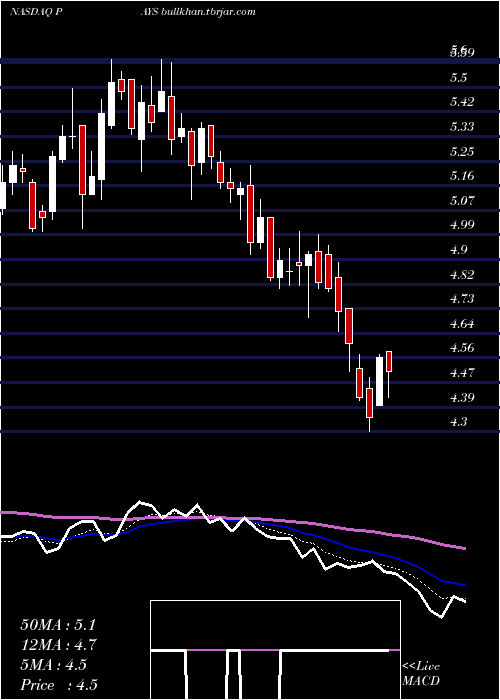Image resolution: width=500 pixels, height=700 pixels.
Task: Click the 4.9 price axis label
Action: point(458,250)
